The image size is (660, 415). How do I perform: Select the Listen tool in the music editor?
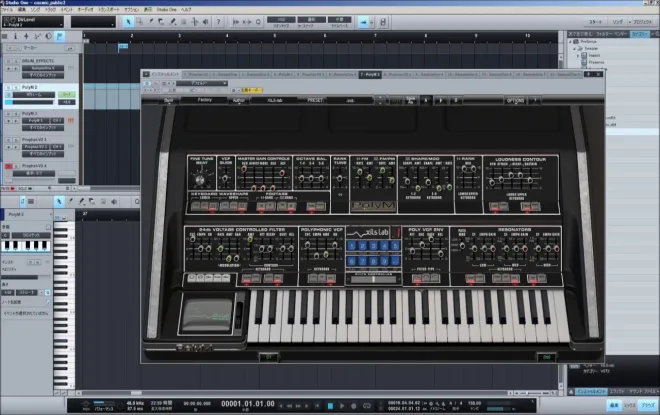coord(114,202)
